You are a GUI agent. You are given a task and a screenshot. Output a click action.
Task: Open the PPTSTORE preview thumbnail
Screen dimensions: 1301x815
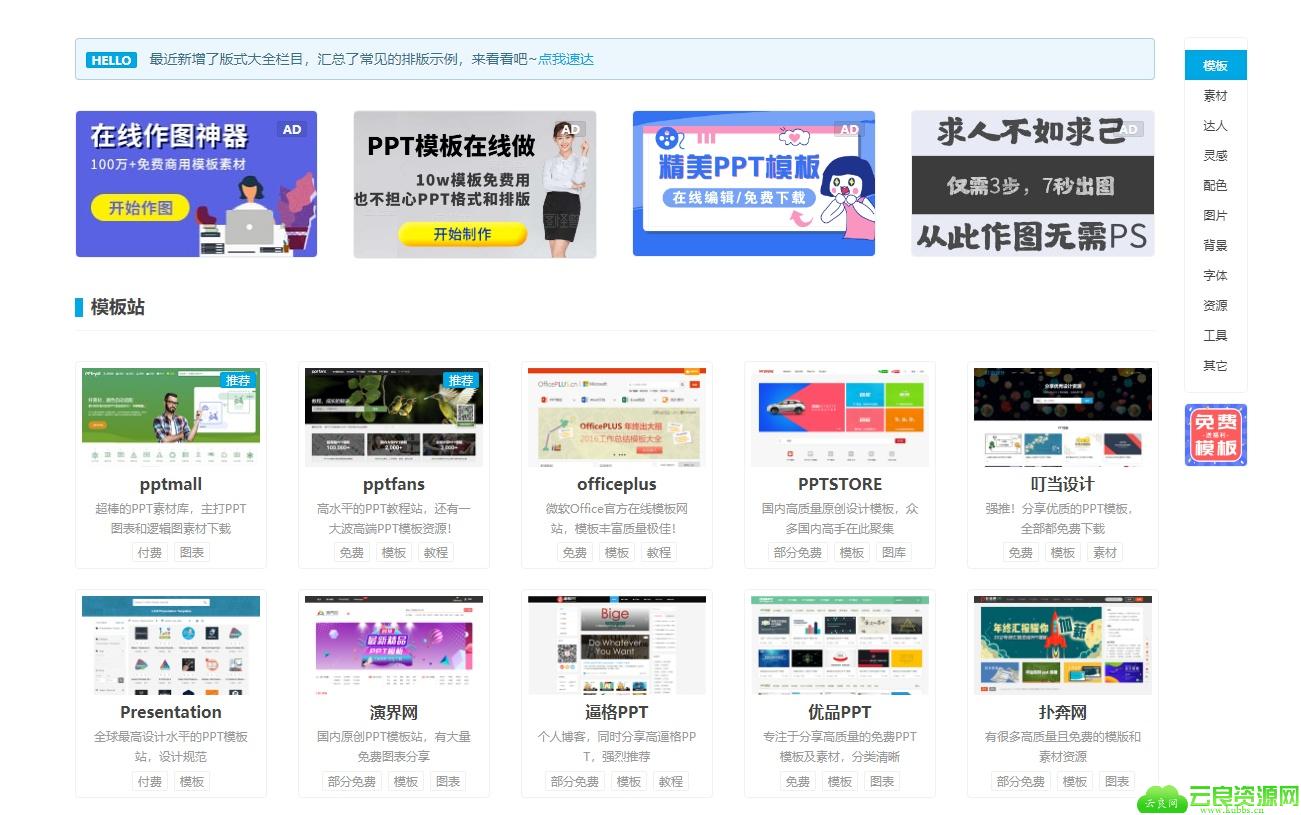(840, 417)
